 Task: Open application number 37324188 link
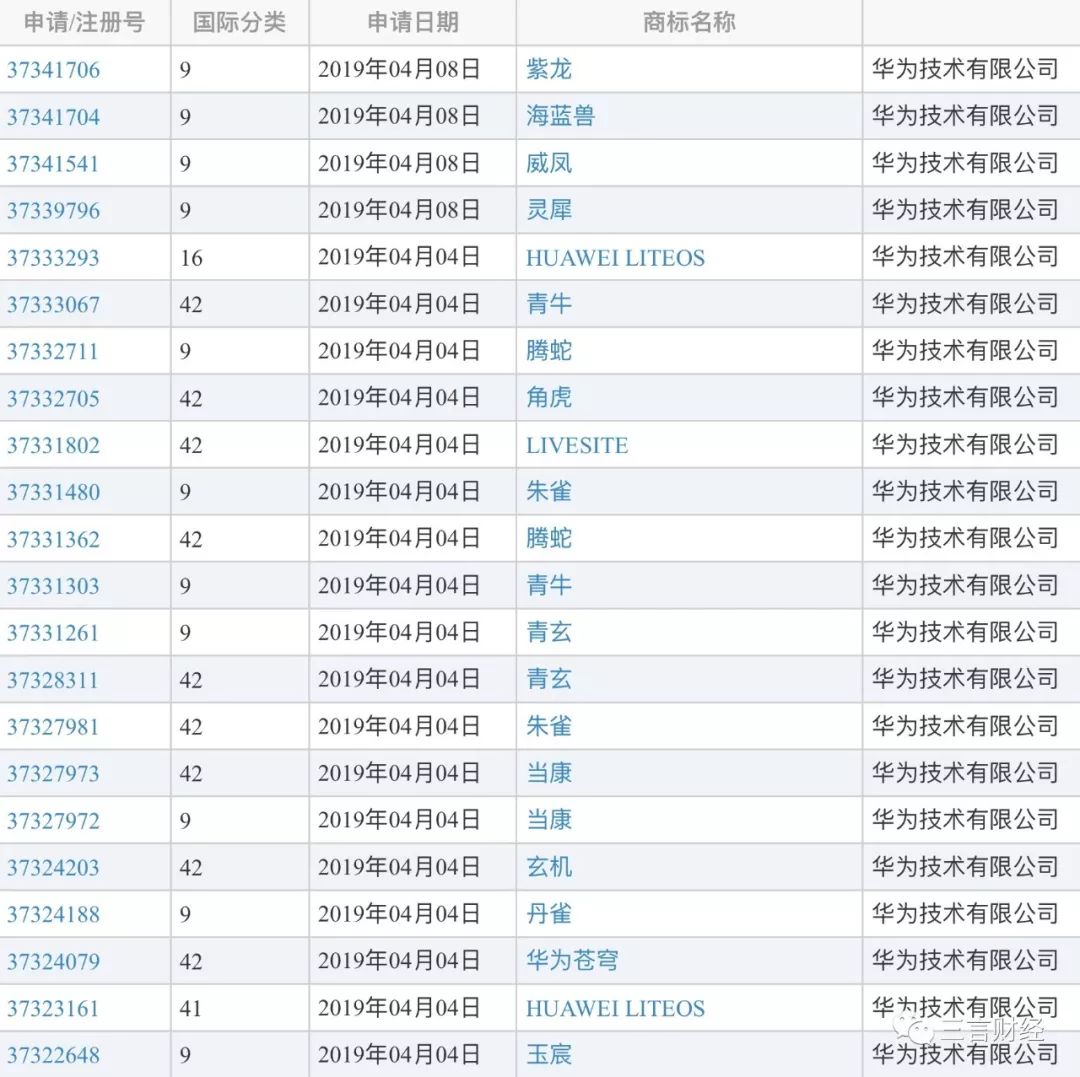54,914
